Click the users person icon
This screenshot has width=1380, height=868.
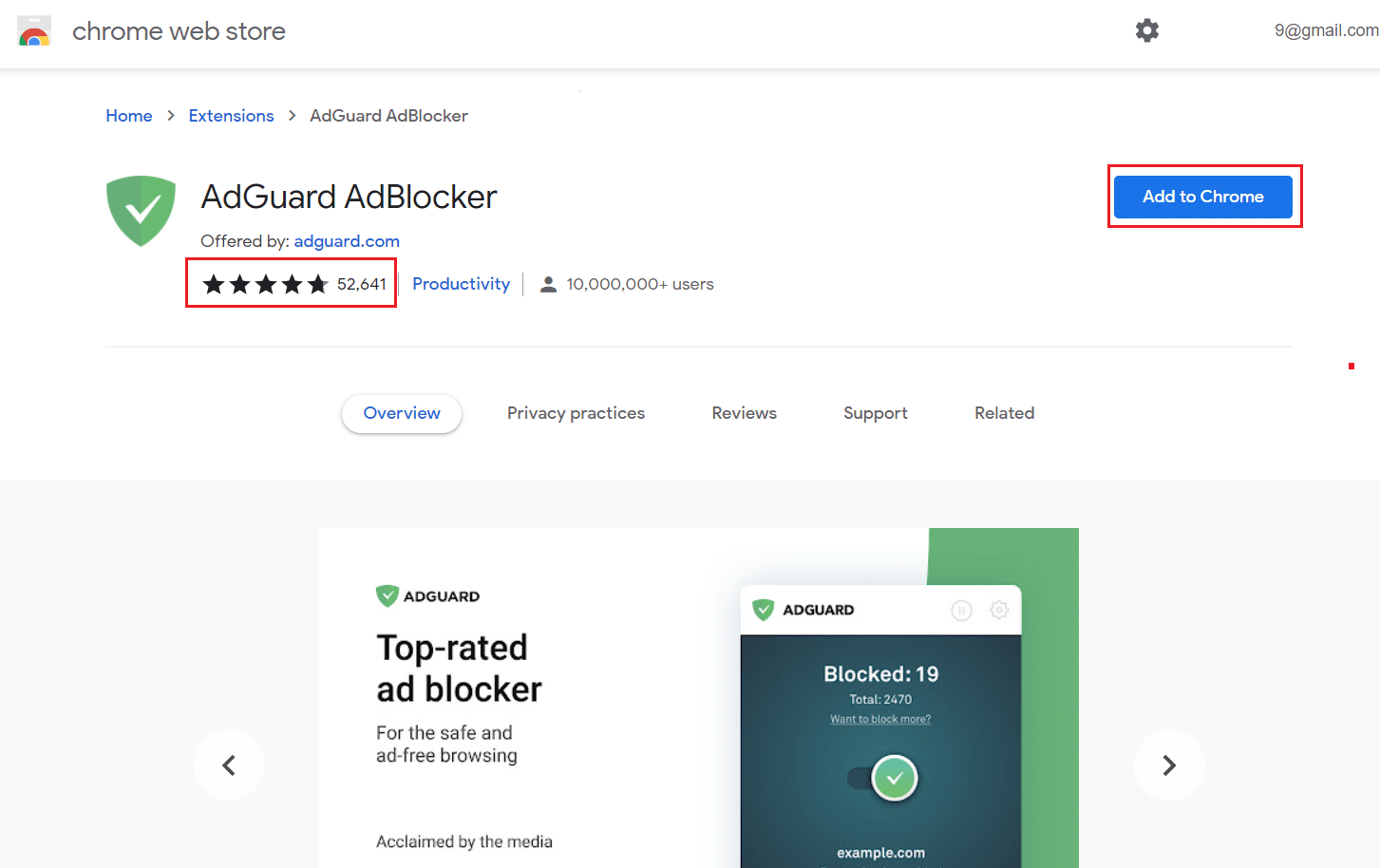click(x=548, y=284)
